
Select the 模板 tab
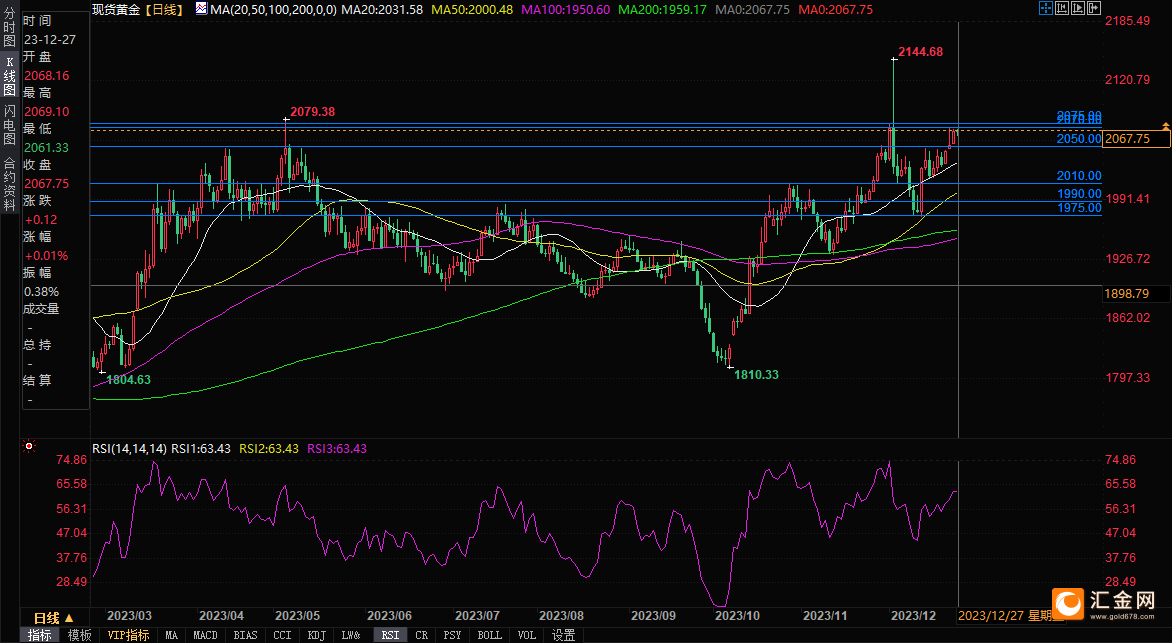pyautogui.click(x=79, y=635)
